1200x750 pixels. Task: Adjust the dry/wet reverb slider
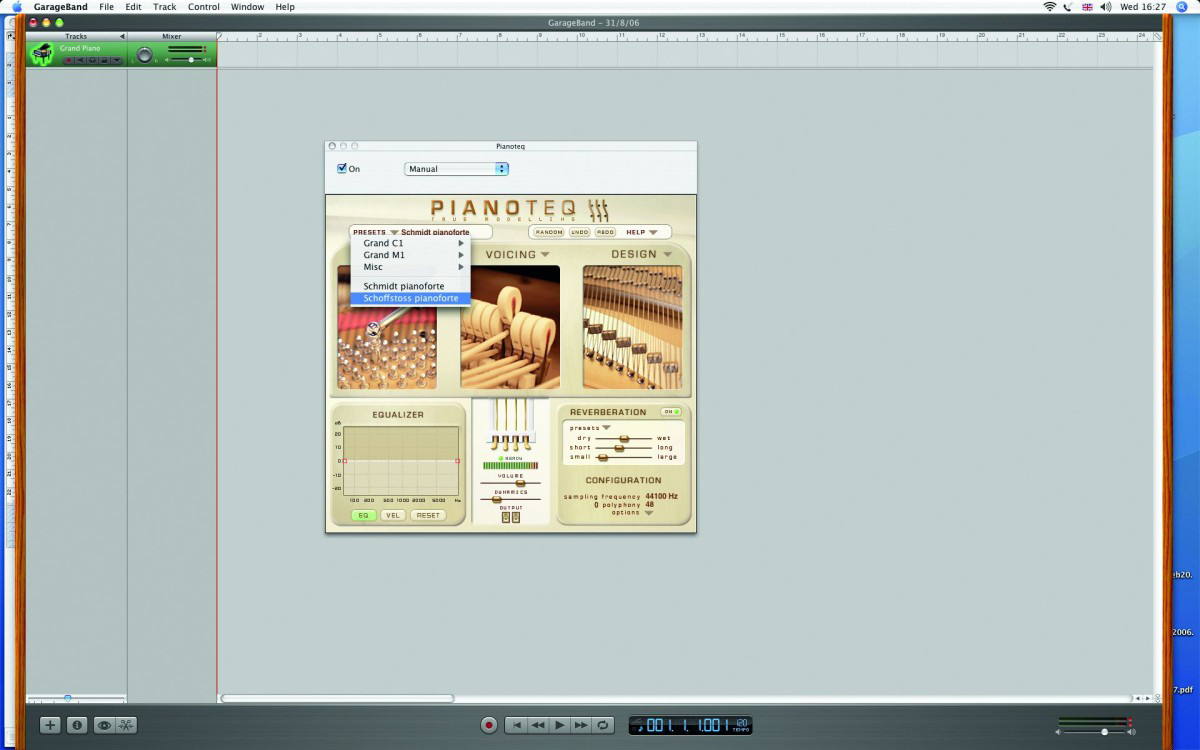click(x=625, y=438)
